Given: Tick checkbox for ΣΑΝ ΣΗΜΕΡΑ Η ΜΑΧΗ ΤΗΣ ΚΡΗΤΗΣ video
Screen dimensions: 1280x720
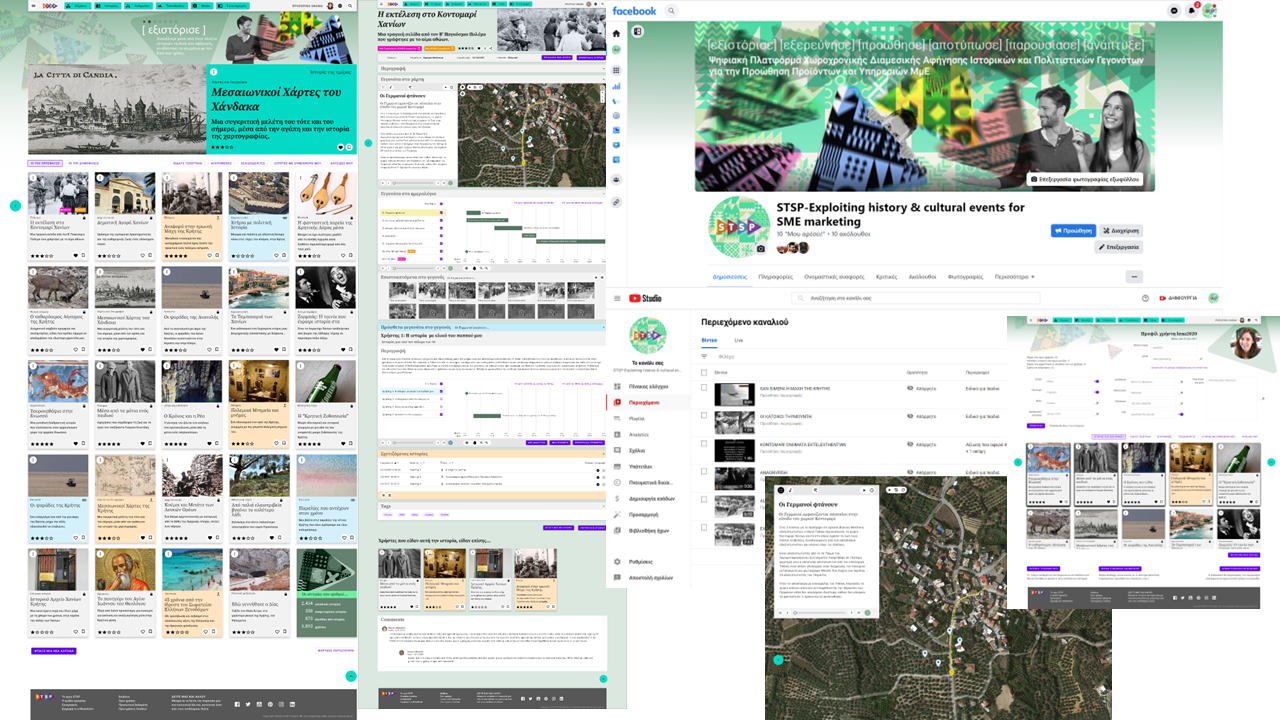Looking at the screenshot, I should 705,388.
